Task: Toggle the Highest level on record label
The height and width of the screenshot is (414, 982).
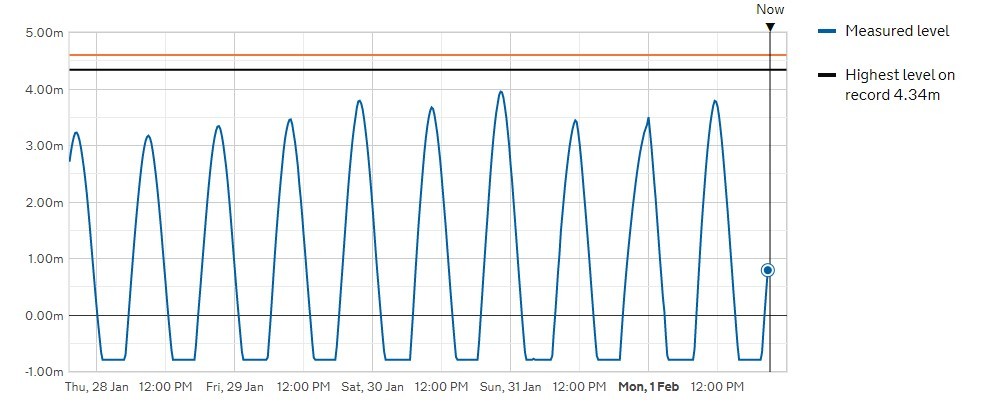Action: pyautogui.click(x=893, y=85)
